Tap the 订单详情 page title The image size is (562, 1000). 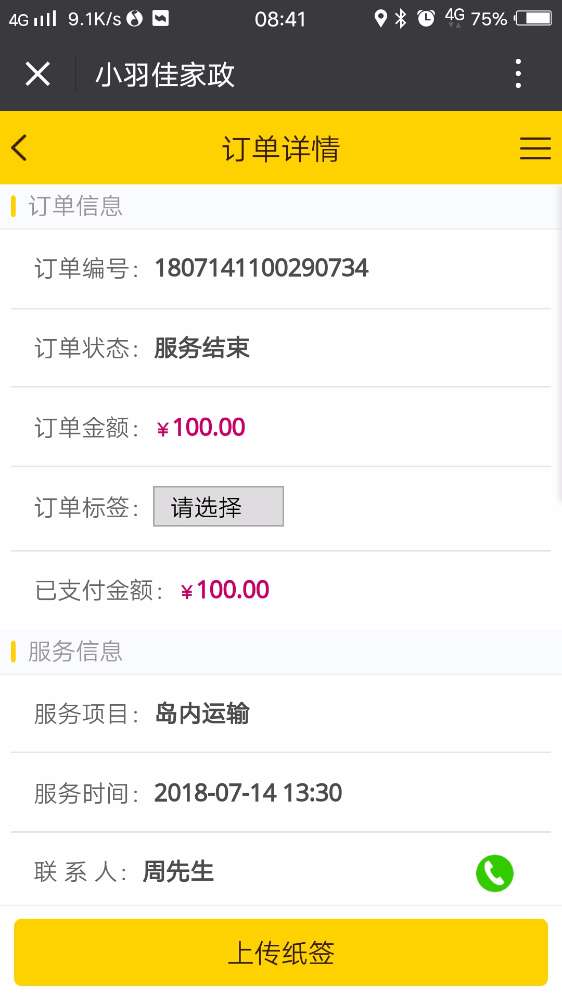[281, 149]
